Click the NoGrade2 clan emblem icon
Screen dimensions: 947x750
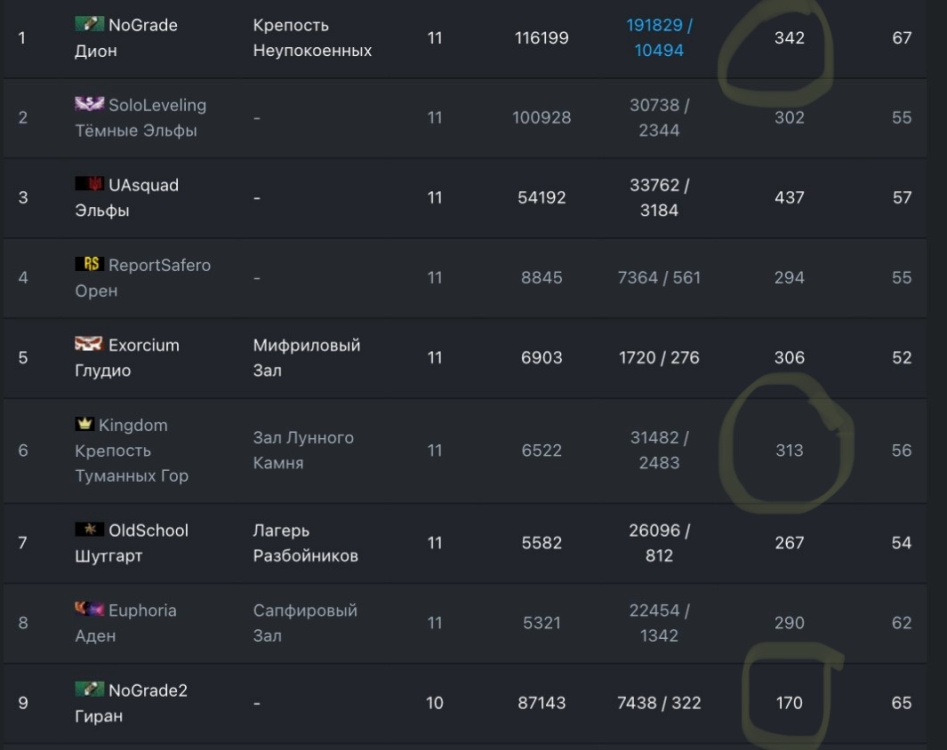point(89,689)
